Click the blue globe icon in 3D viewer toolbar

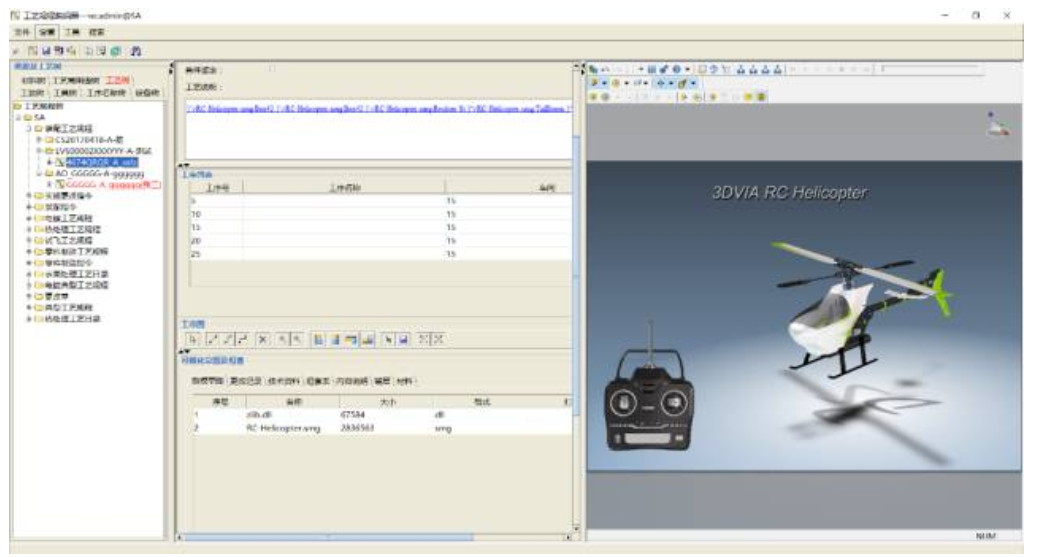tap(677, 69)
